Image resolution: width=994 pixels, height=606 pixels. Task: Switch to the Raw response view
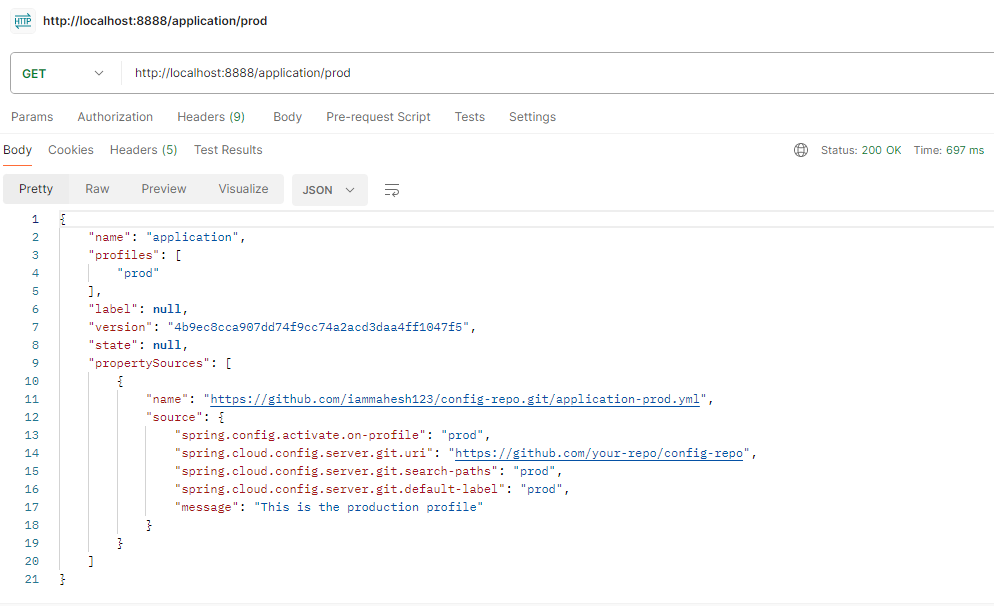pos(97,189)
